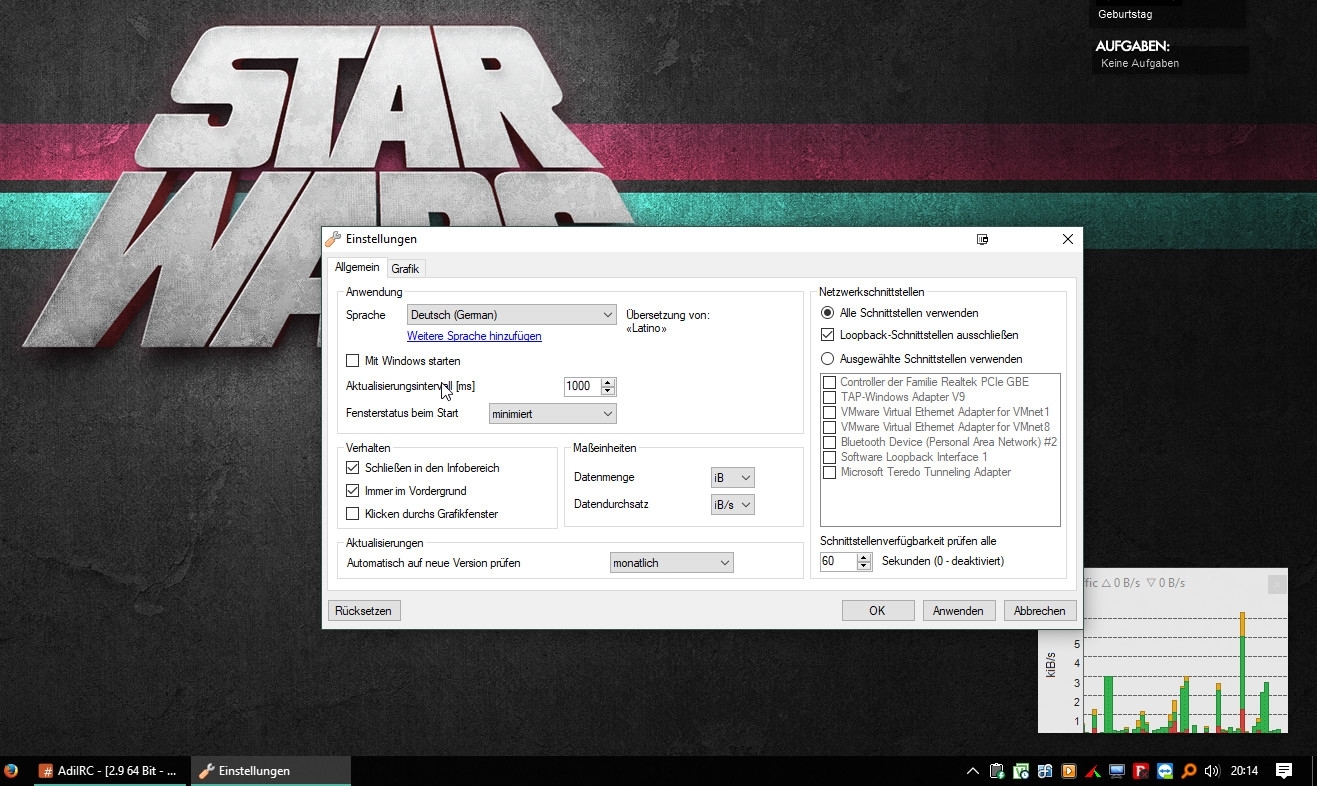Click the 'Weitere Sprache hinzufügen' link

tap(474, 336)
